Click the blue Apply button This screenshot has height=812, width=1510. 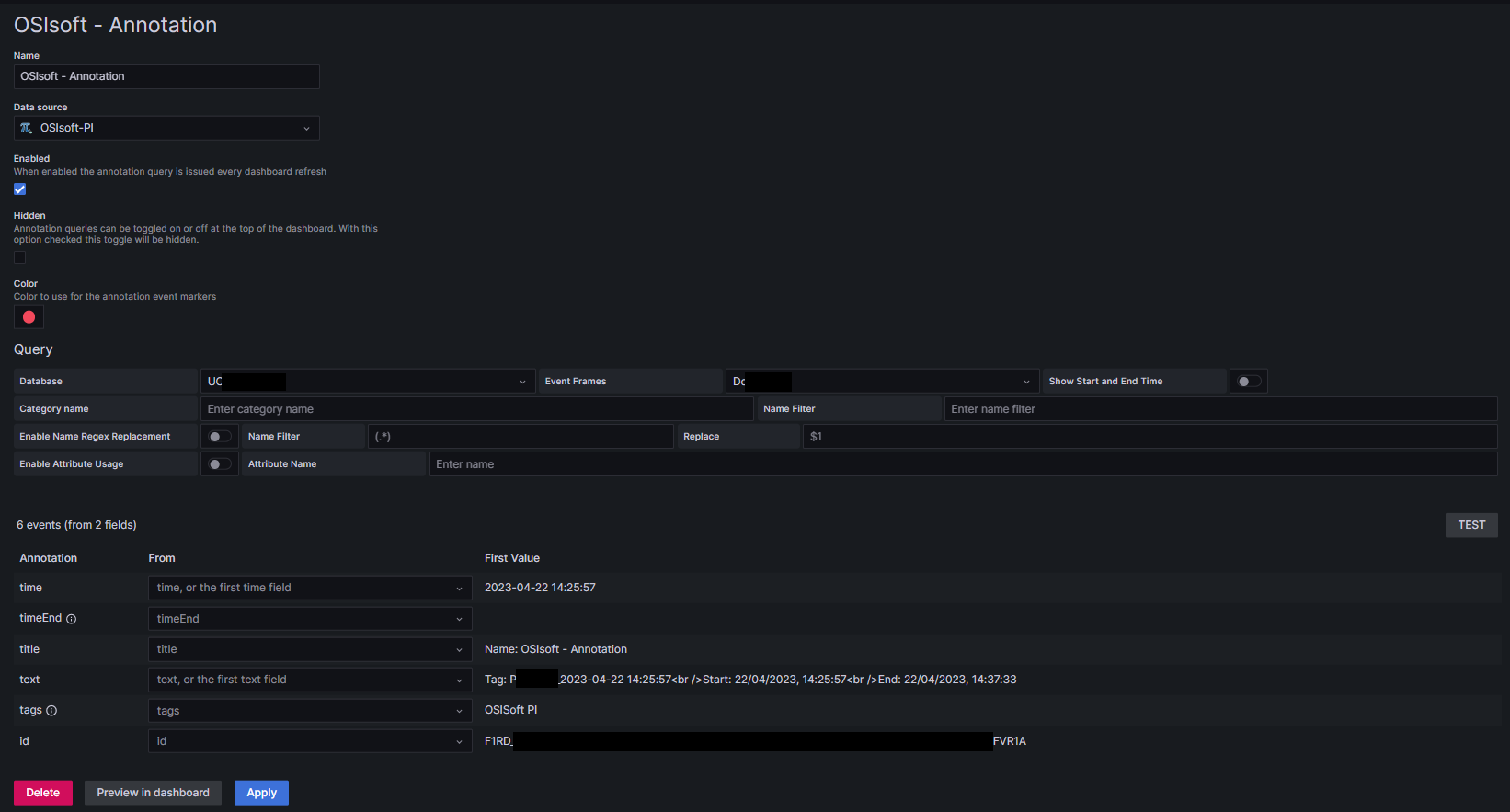click(261, 793)
